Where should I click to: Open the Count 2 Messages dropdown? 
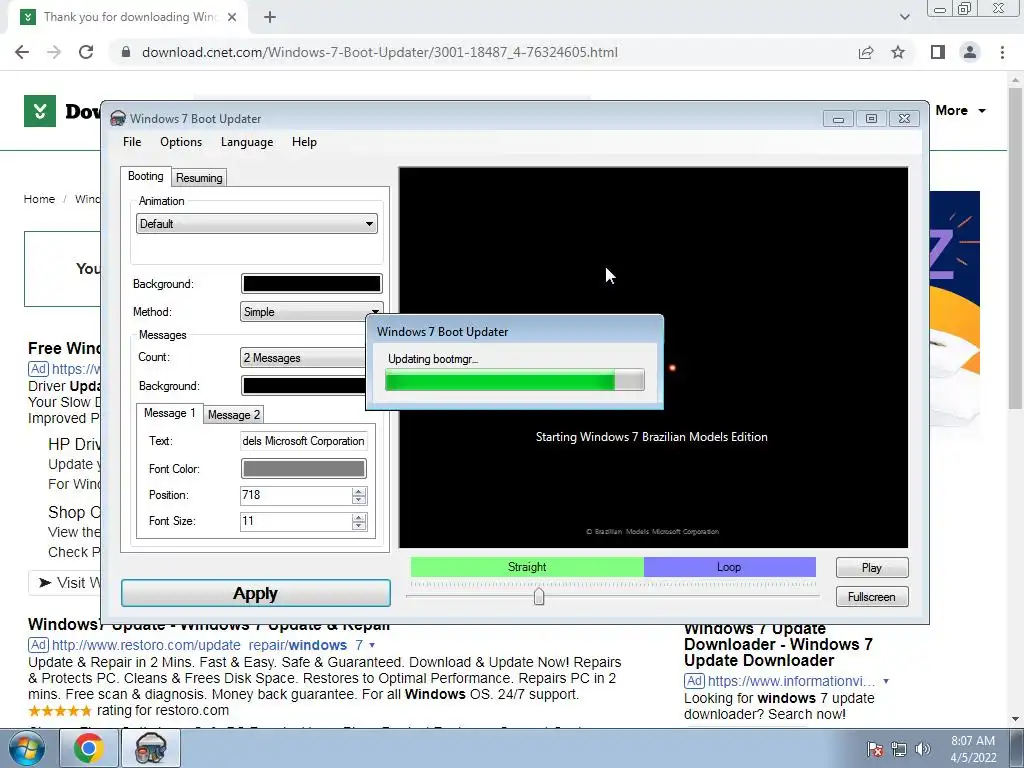(x=304, y=357)
